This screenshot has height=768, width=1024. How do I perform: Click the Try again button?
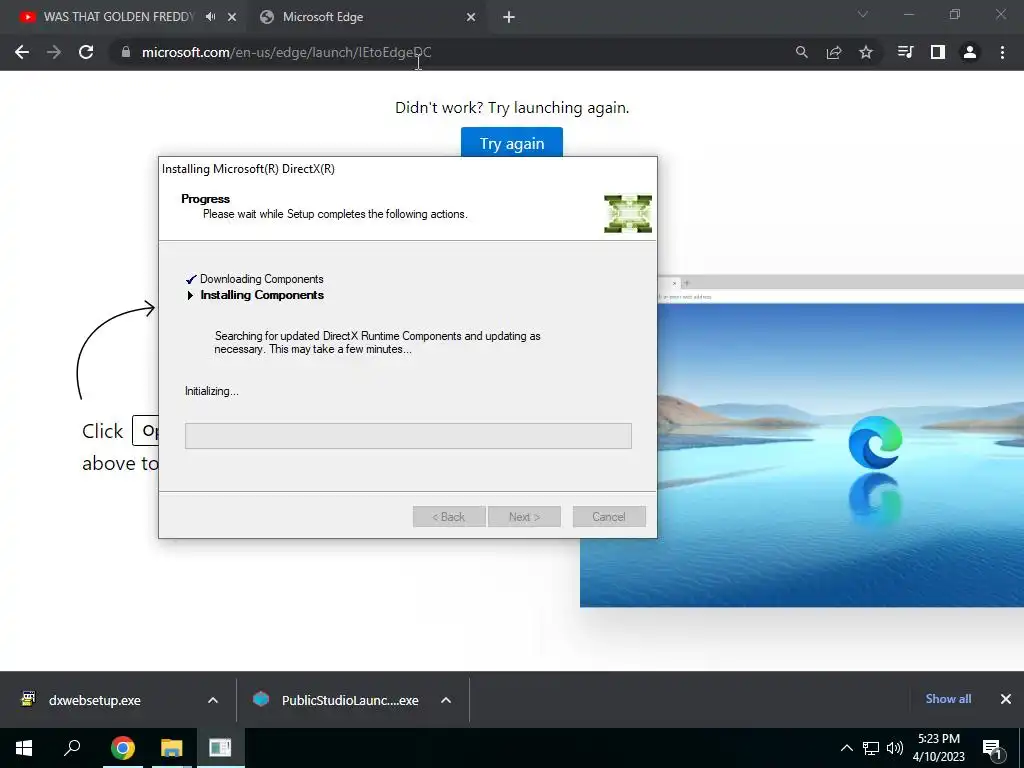[x=512, y=142]
